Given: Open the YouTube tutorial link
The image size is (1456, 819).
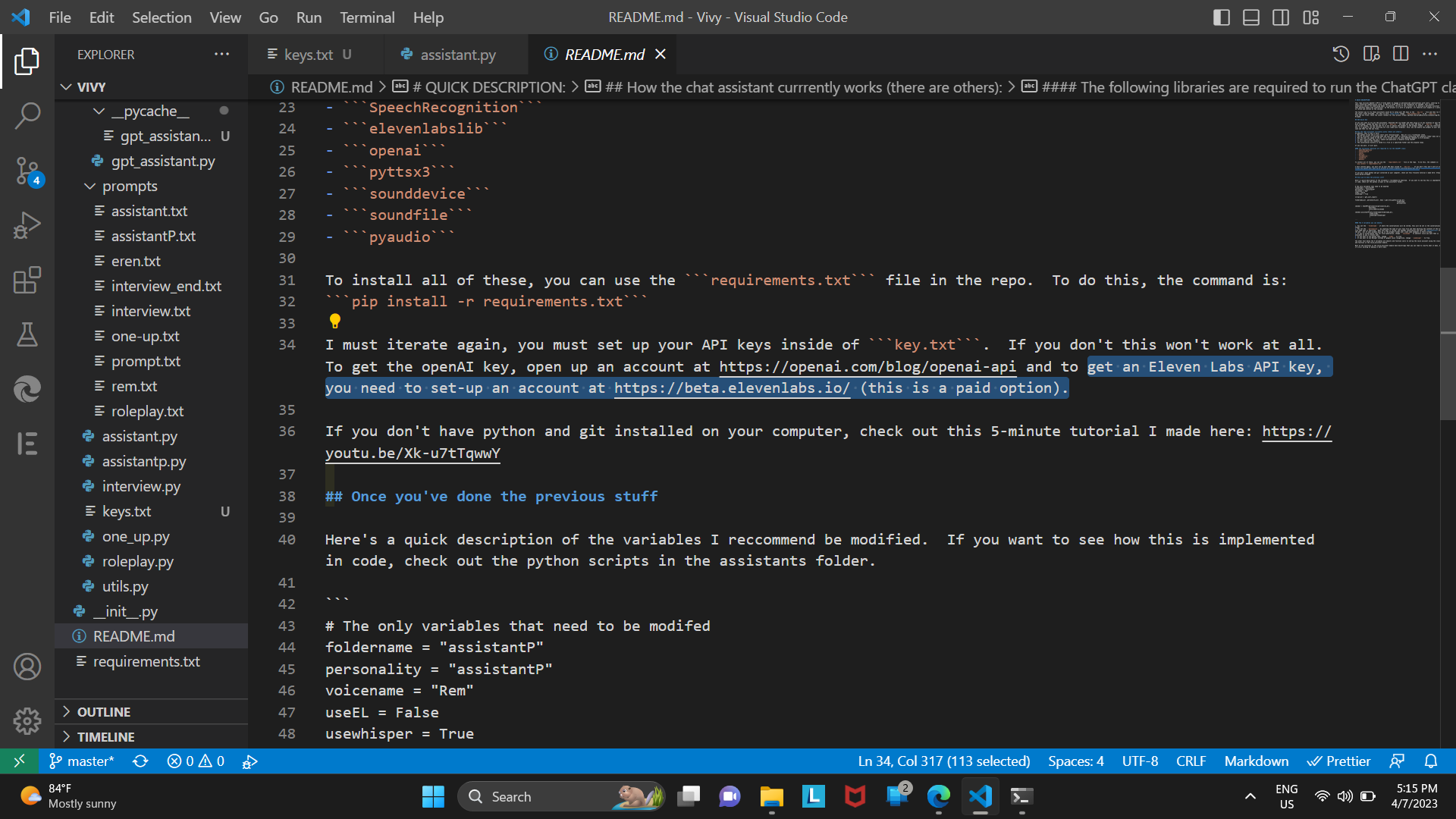Looking at the screenshot, I should pos(413,453).
